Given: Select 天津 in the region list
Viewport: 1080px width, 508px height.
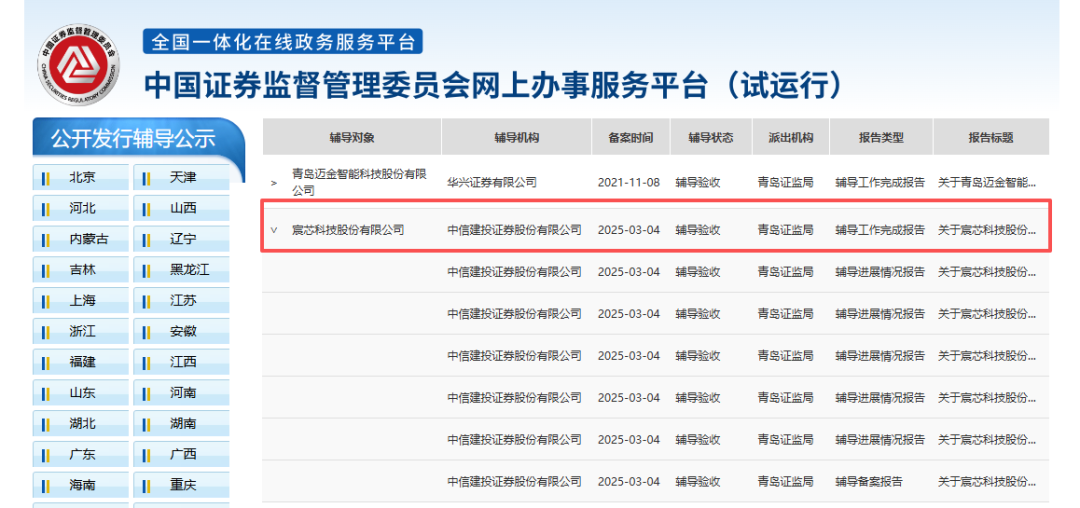Looking at the screenshot, I should 181,178.
